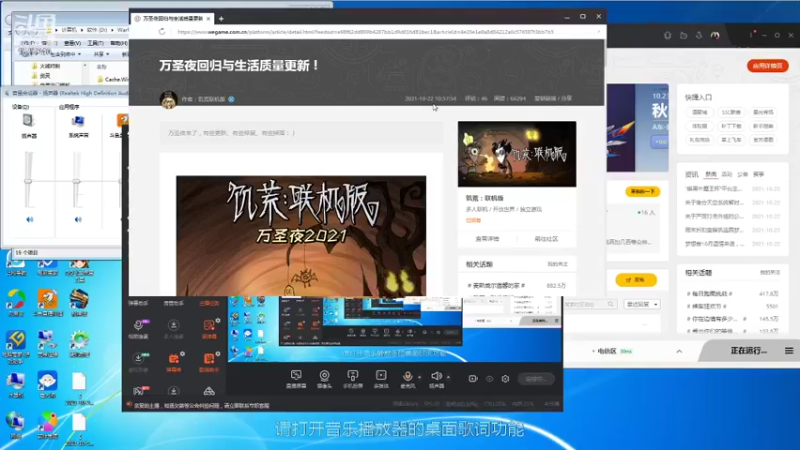Click the screen-share icon in the streaming toolbar
This screenshot has height=450, width=800.
coord(296,376)
